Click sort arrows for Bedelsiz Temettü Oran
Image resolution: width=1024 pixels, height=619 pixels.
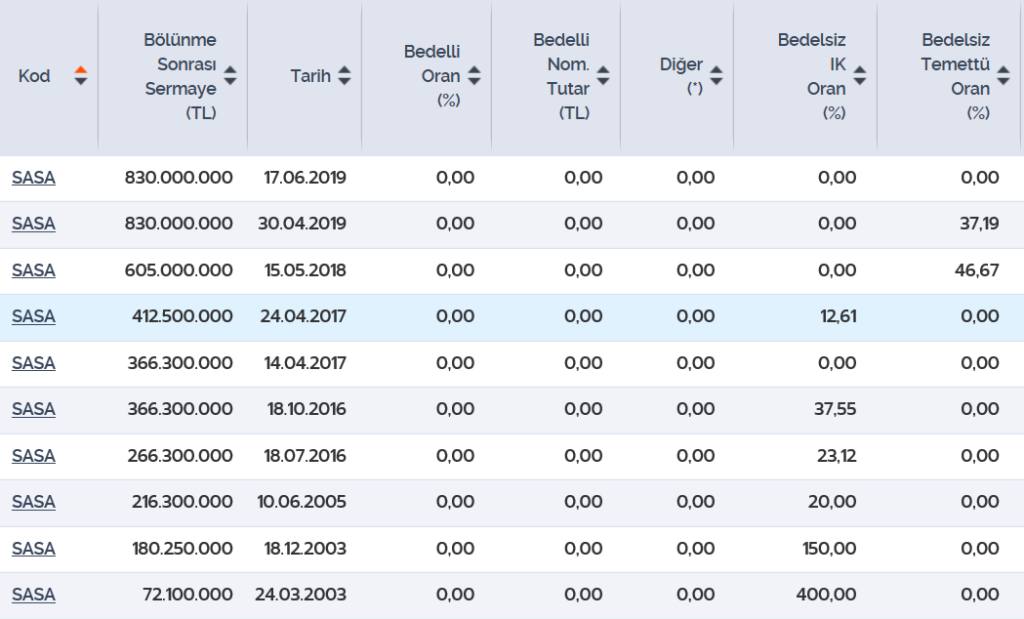coord(1004,76)
